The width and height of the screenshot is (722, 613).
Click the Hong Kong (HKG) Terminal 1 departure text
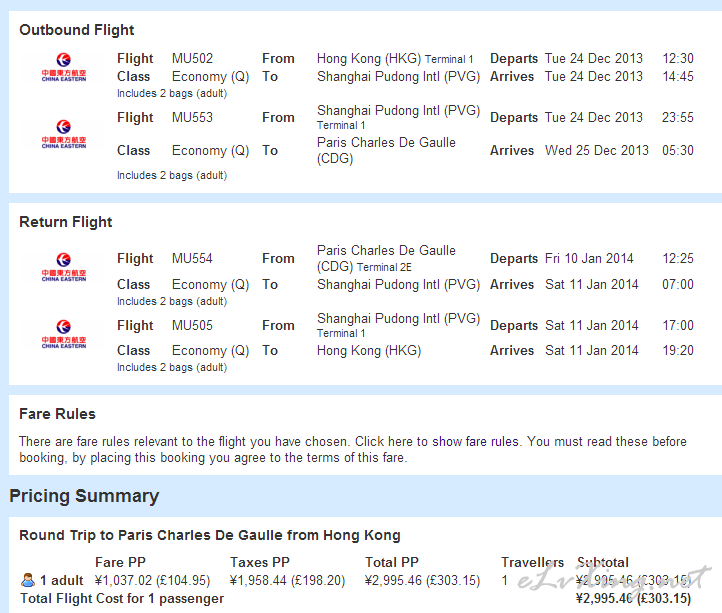(395, 58)
